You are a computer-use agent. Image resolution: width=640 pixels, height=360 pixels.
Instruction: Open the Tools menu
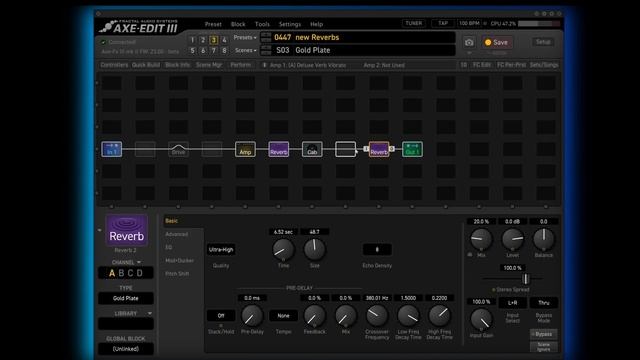click(262, 24)
